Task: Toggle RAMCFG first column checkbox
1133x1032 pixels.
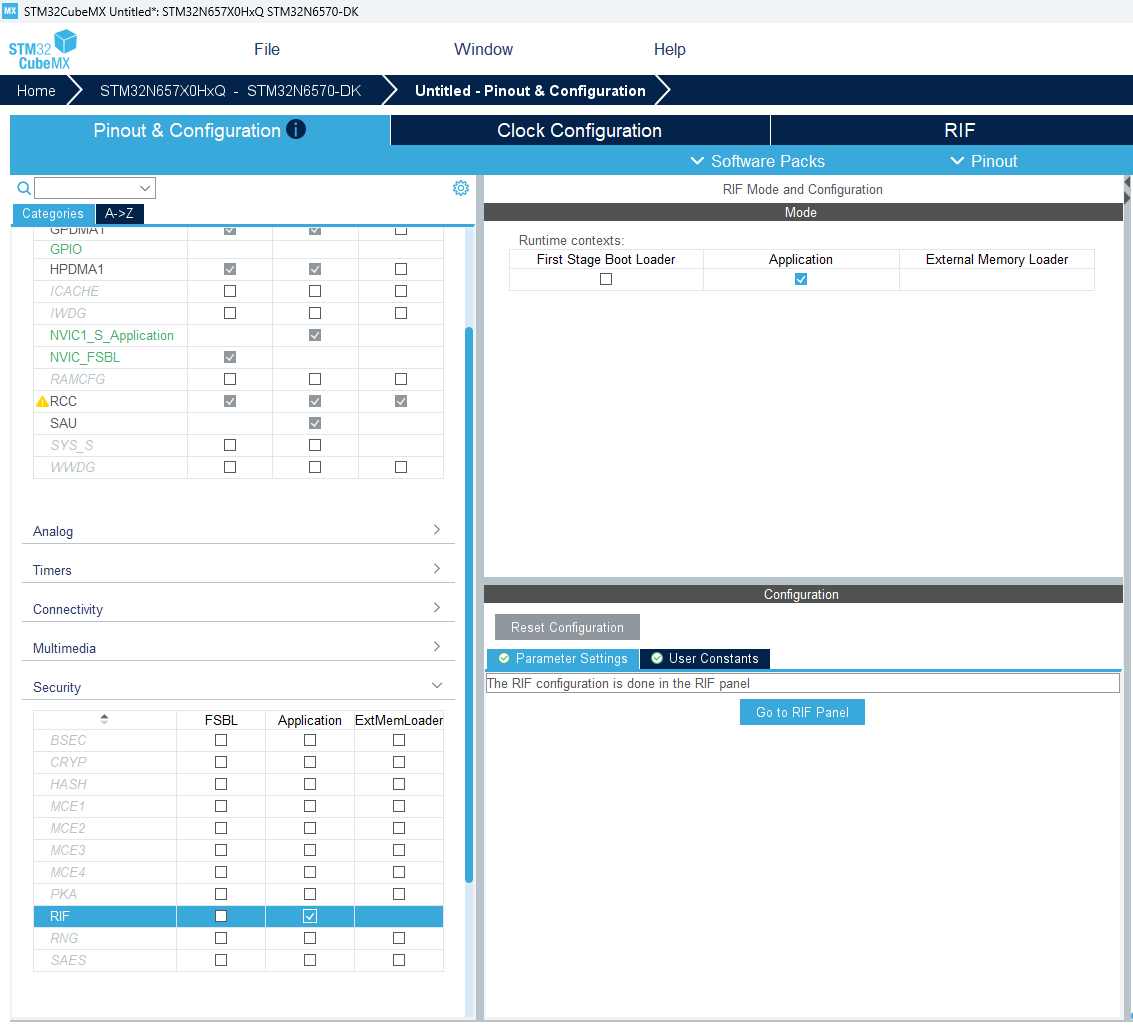Action: coord(230,379)
